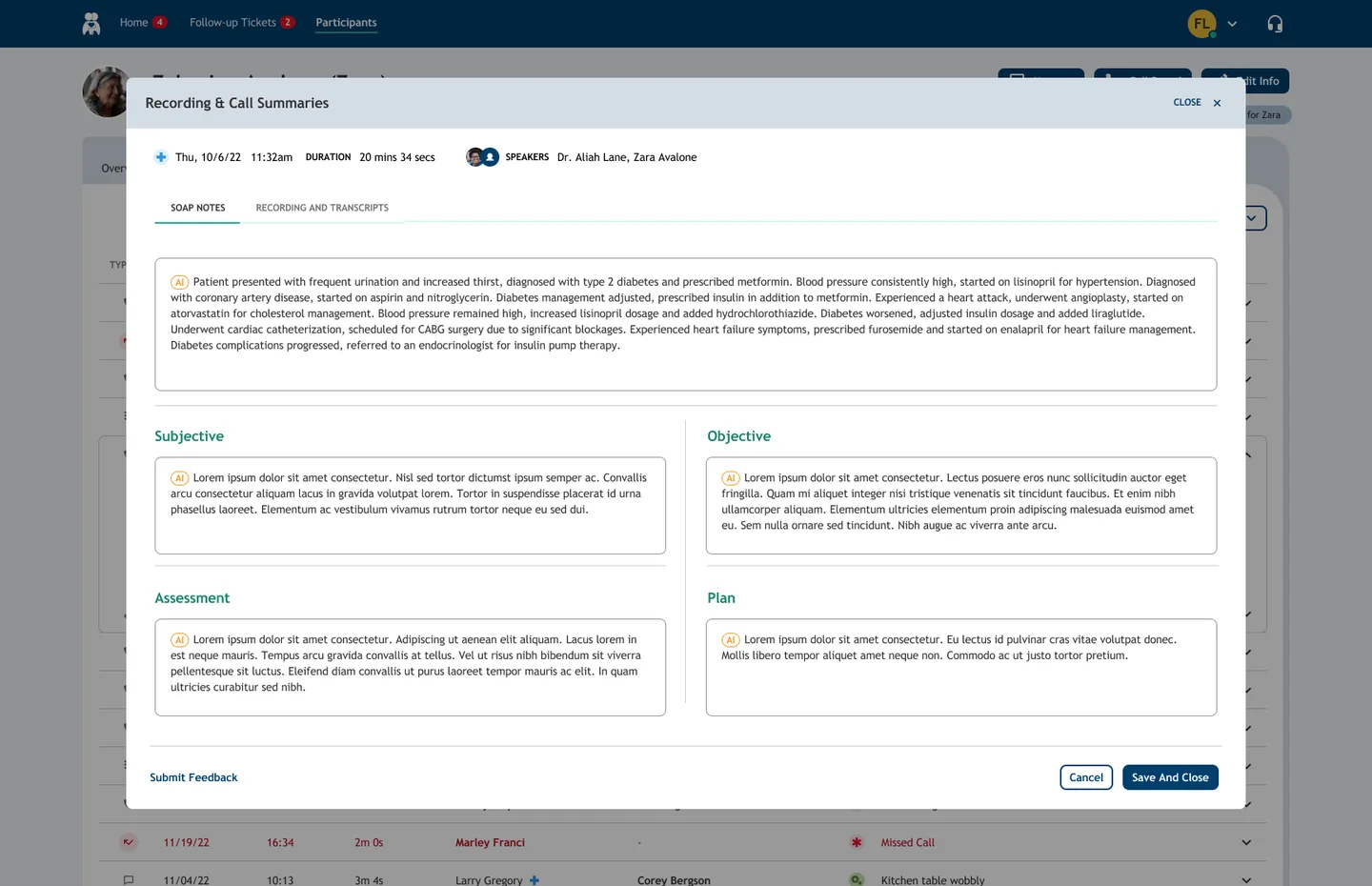This screenshot has width=1372, height=886.
Task: Expand the user account dropdown arrow
Action: 1232,24
